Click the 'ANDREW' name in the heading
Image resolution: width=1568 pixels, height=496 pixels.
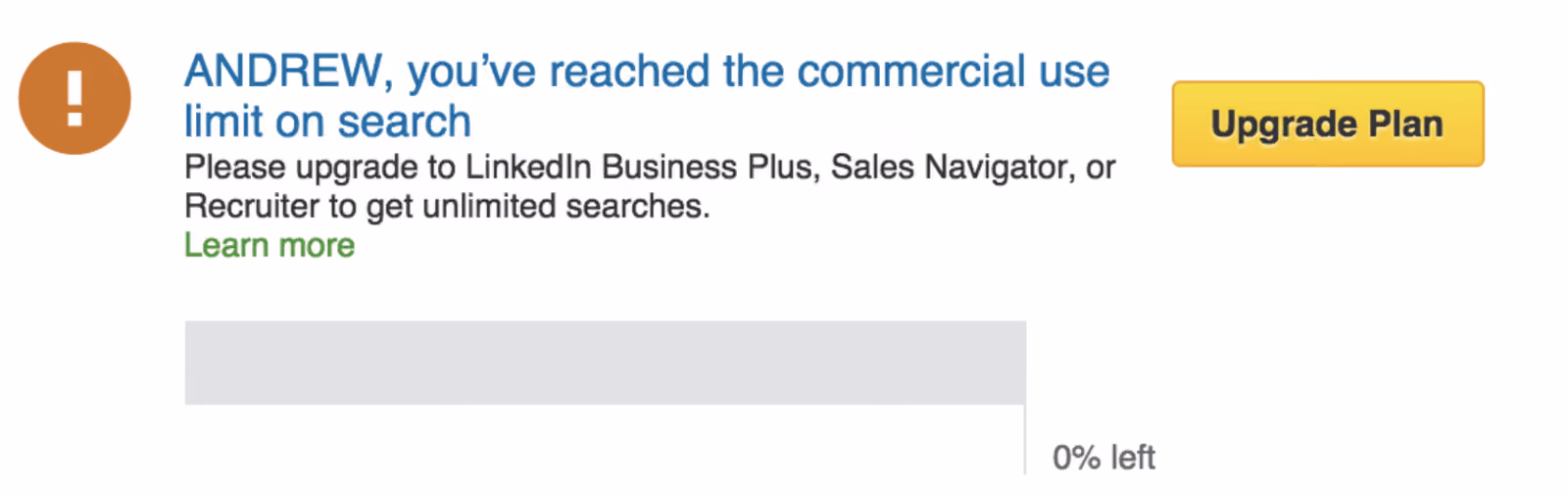pos(282,72)
